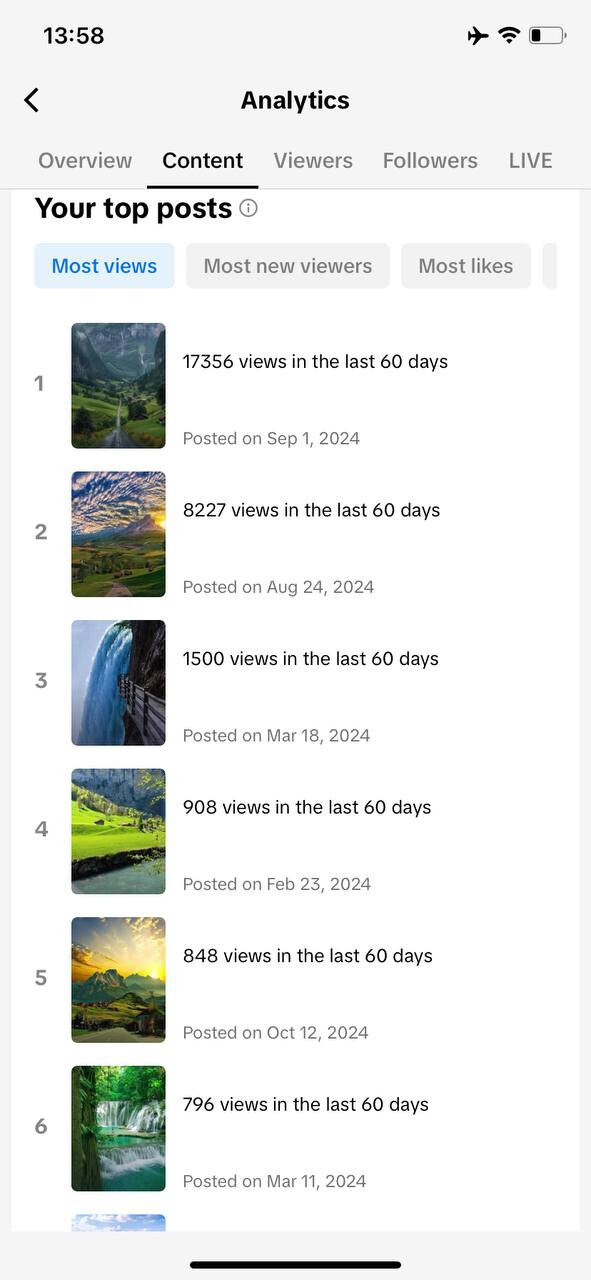Switch to the Overview tab
591x1280 pixels.
click(x=85, y=160)
